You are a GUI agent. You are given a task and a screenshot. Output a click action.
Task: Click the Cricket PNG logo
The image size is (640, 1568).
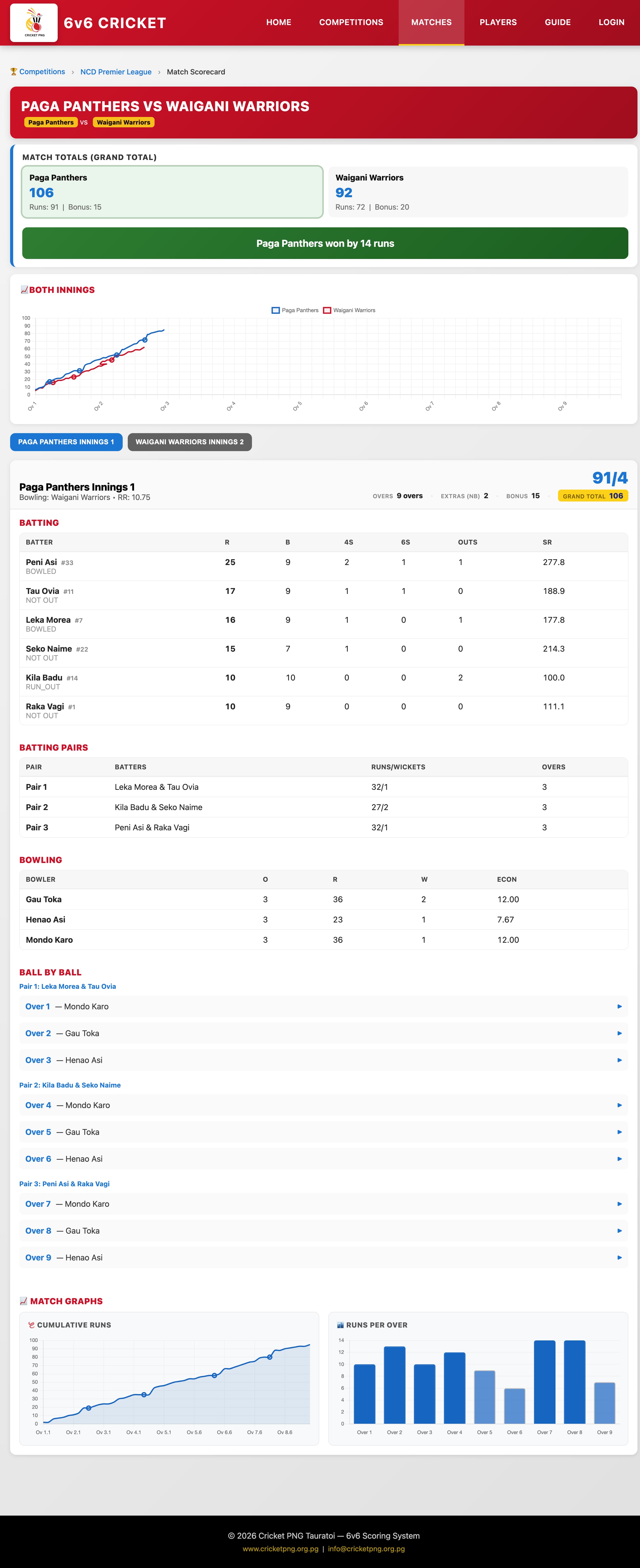point(34,23)
